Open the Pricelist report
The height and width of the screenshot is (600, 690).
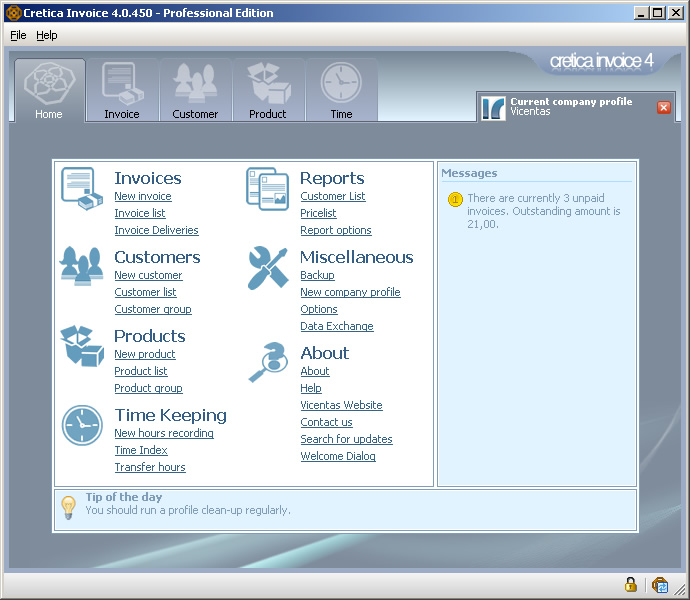[318, 213]
